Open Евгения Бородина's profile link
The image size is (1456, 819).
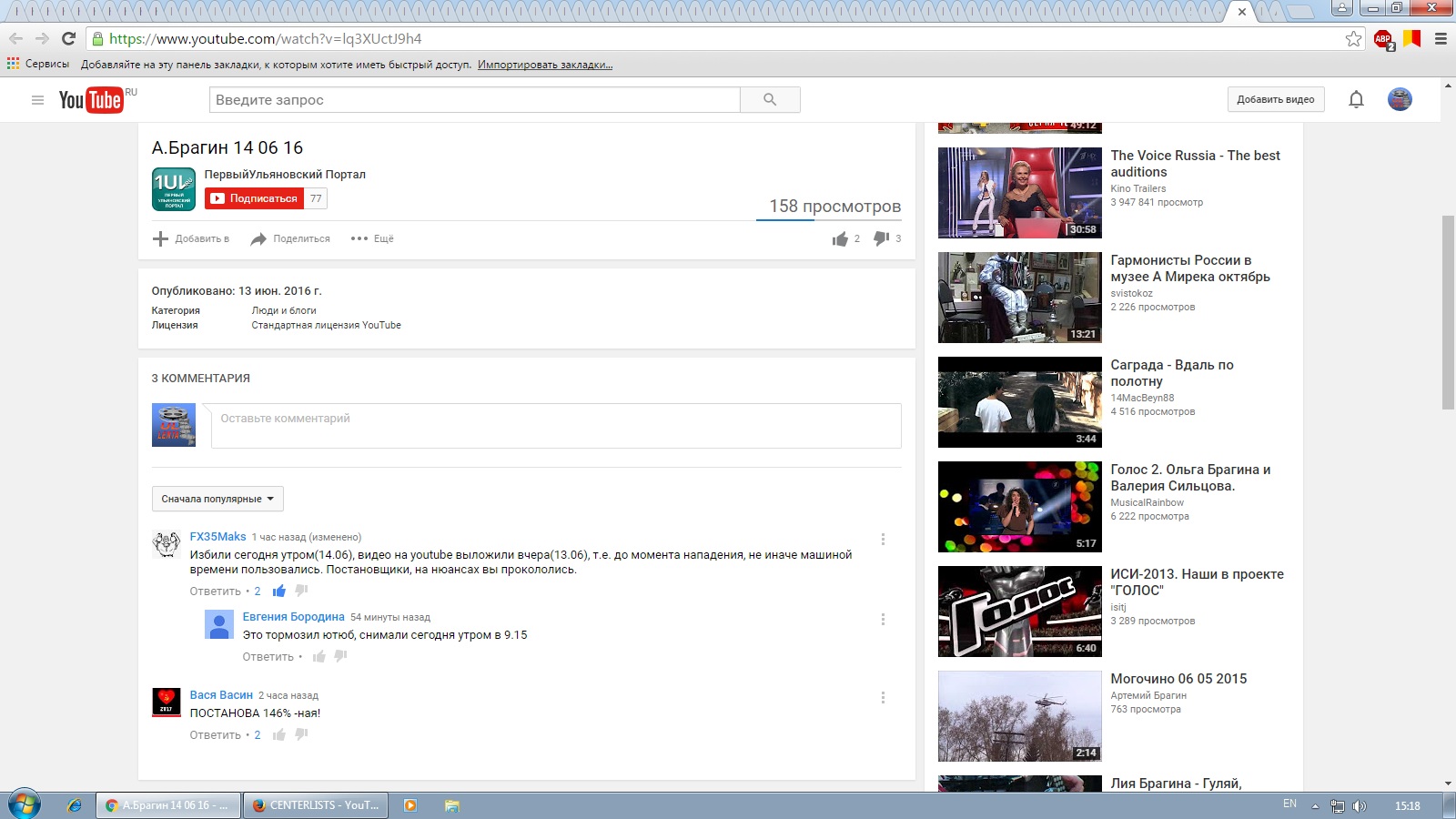click(294, 617)
